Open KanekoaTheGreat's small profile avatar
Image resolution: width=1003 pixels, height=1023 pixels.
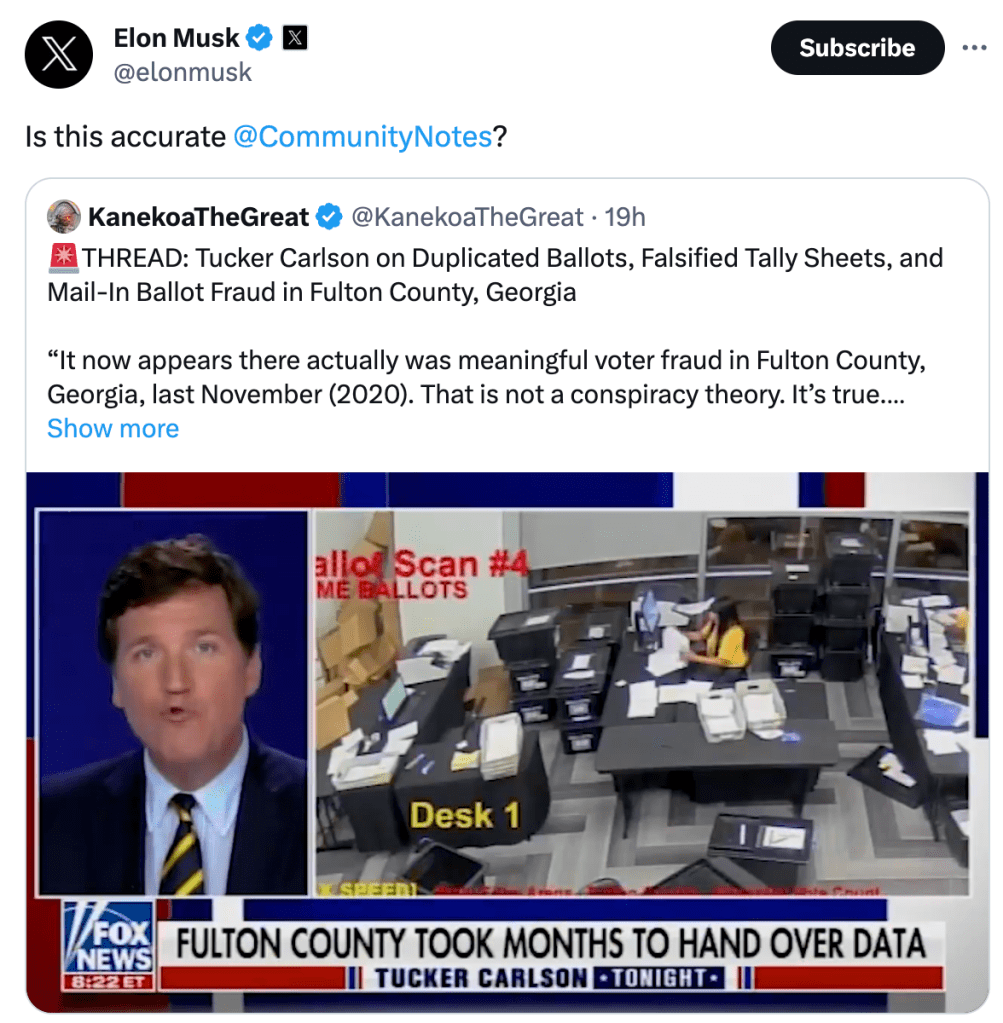pos(63,217)
